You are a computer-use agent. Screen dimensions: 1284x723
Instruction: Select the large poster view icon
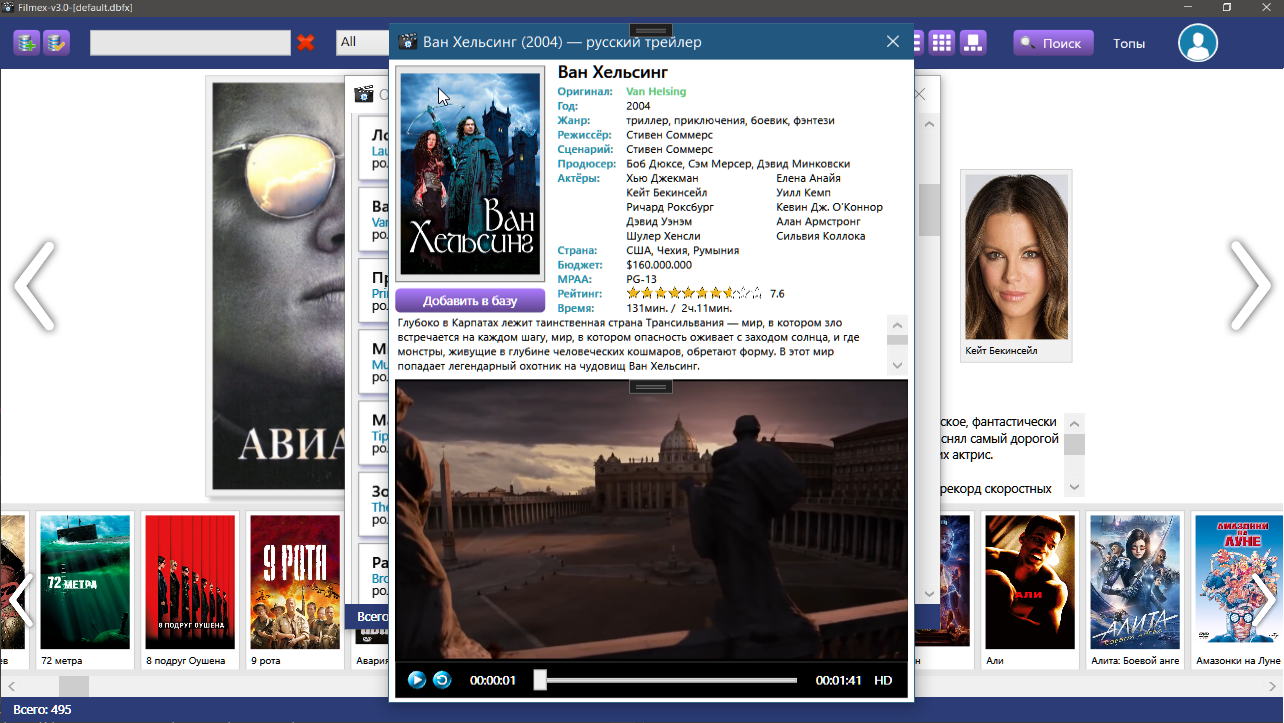tap(973, 42)
